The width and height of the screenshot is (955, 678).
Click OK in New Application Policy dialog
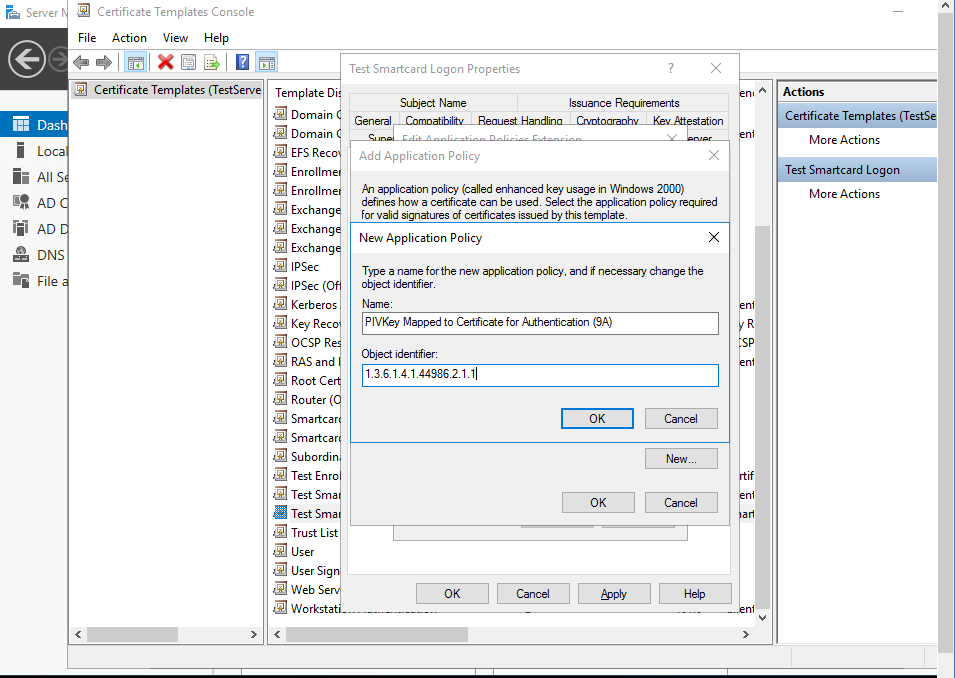(597, 419)
